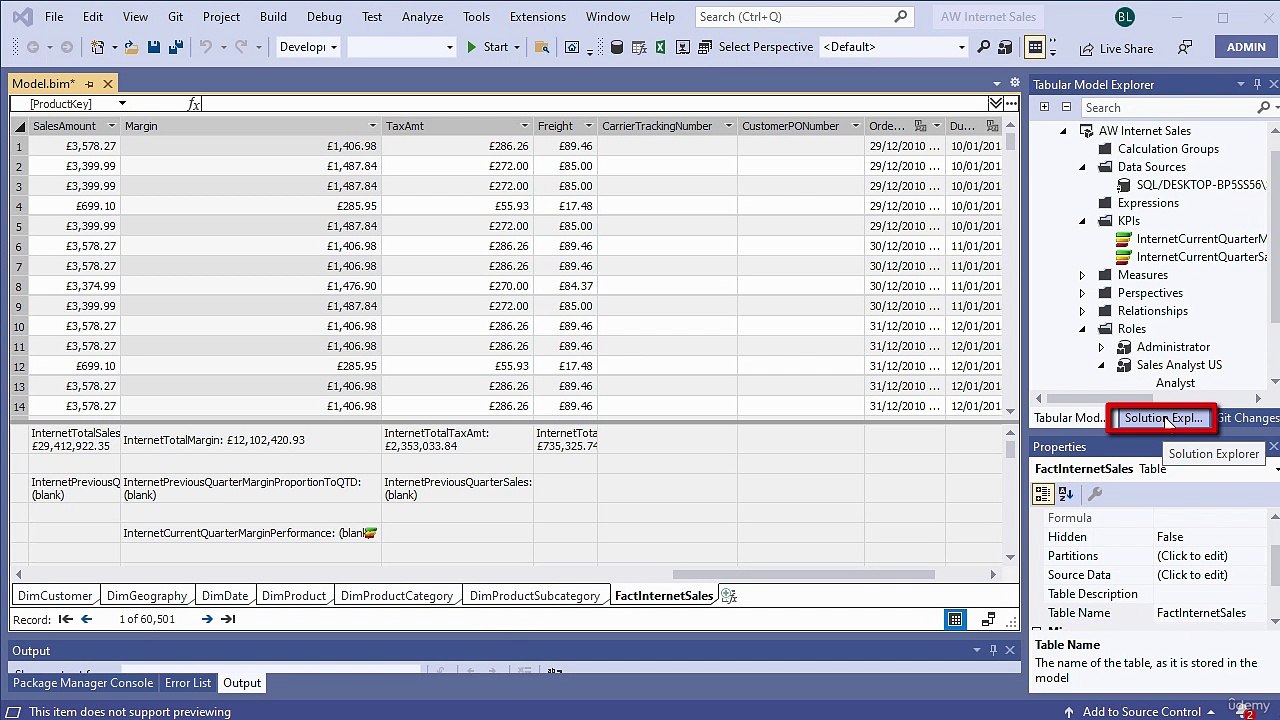Screen dimensions: 1280x720
Task: Click the Expand All icon in Tabular Model Explorer
Action: [x=1044, y=107]
